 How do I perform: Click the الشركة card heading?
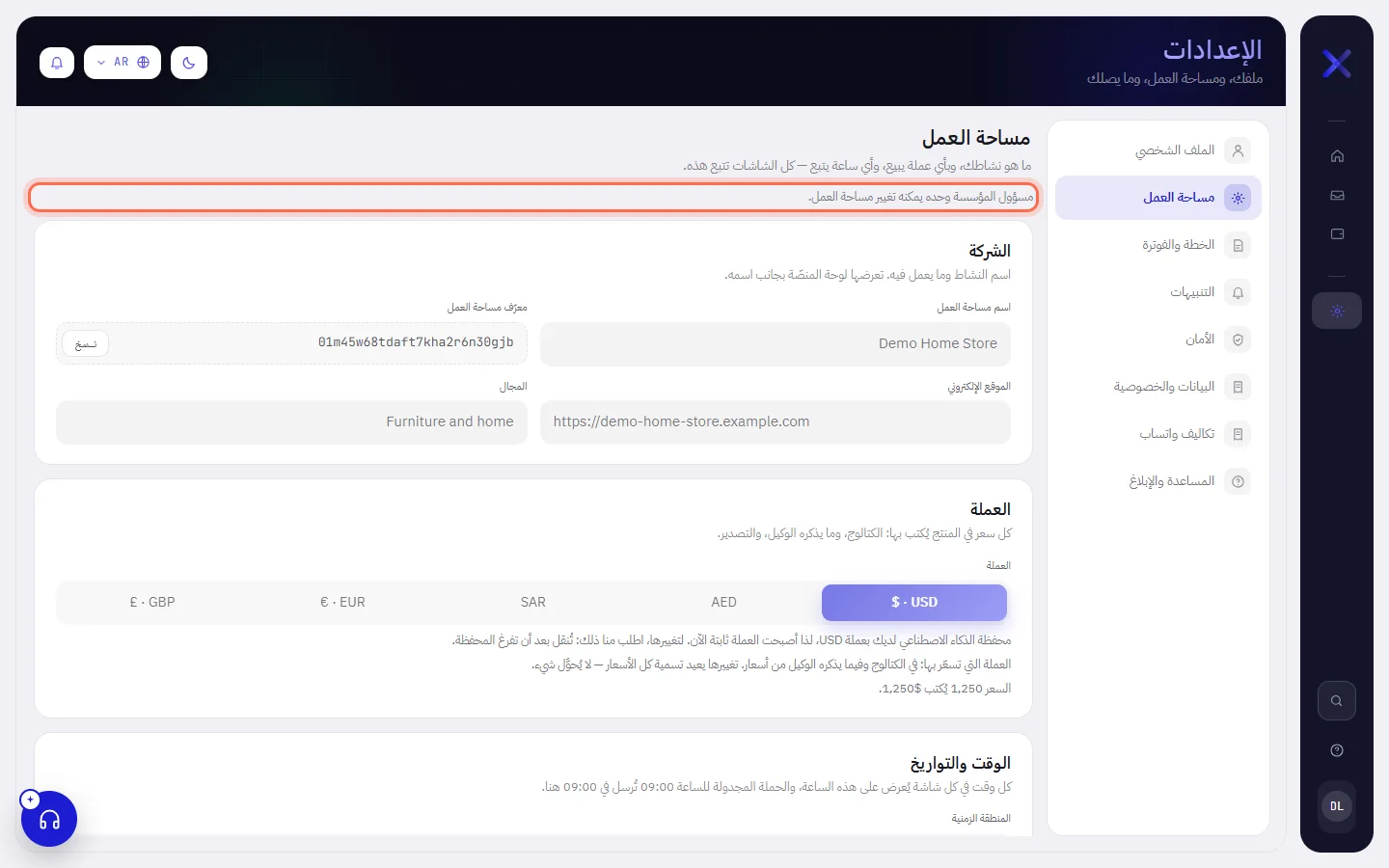[x=990, y=251]
